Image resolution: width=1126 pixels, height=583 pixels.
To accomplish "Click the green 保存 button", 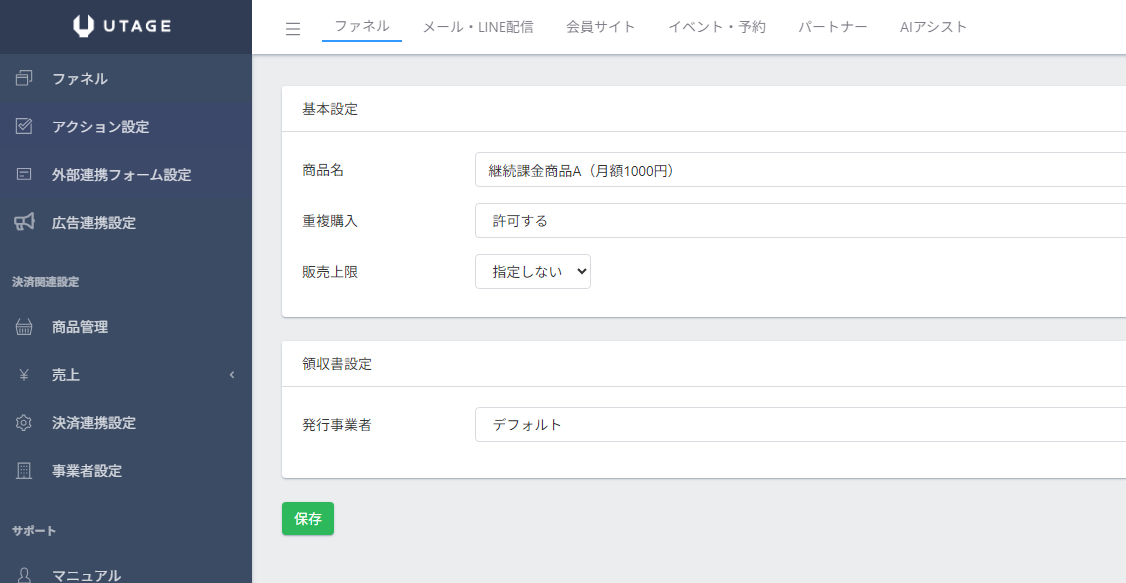I will coord(308,519).
